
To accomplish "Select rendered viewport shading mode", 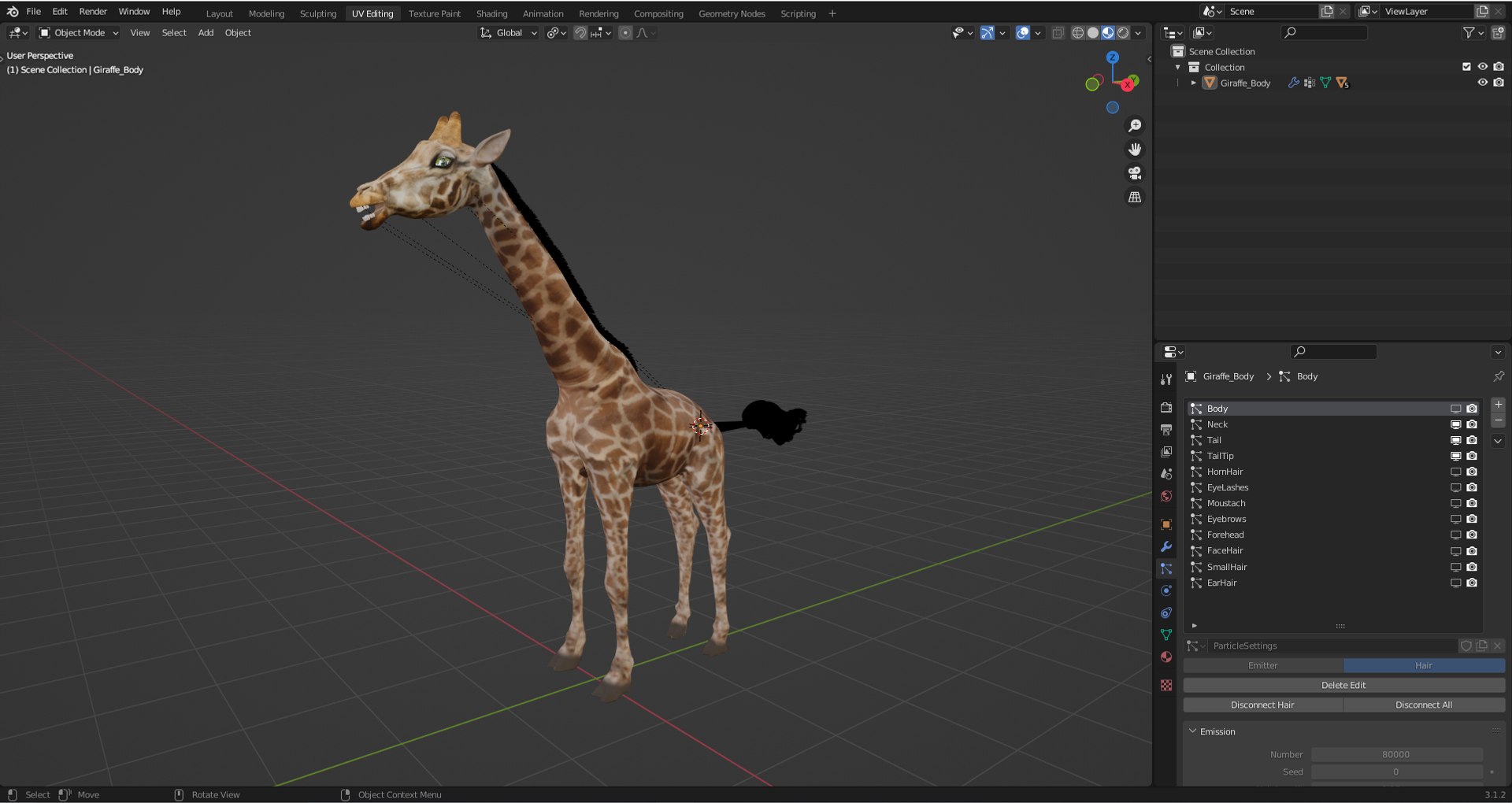I will click(1123, 33).
